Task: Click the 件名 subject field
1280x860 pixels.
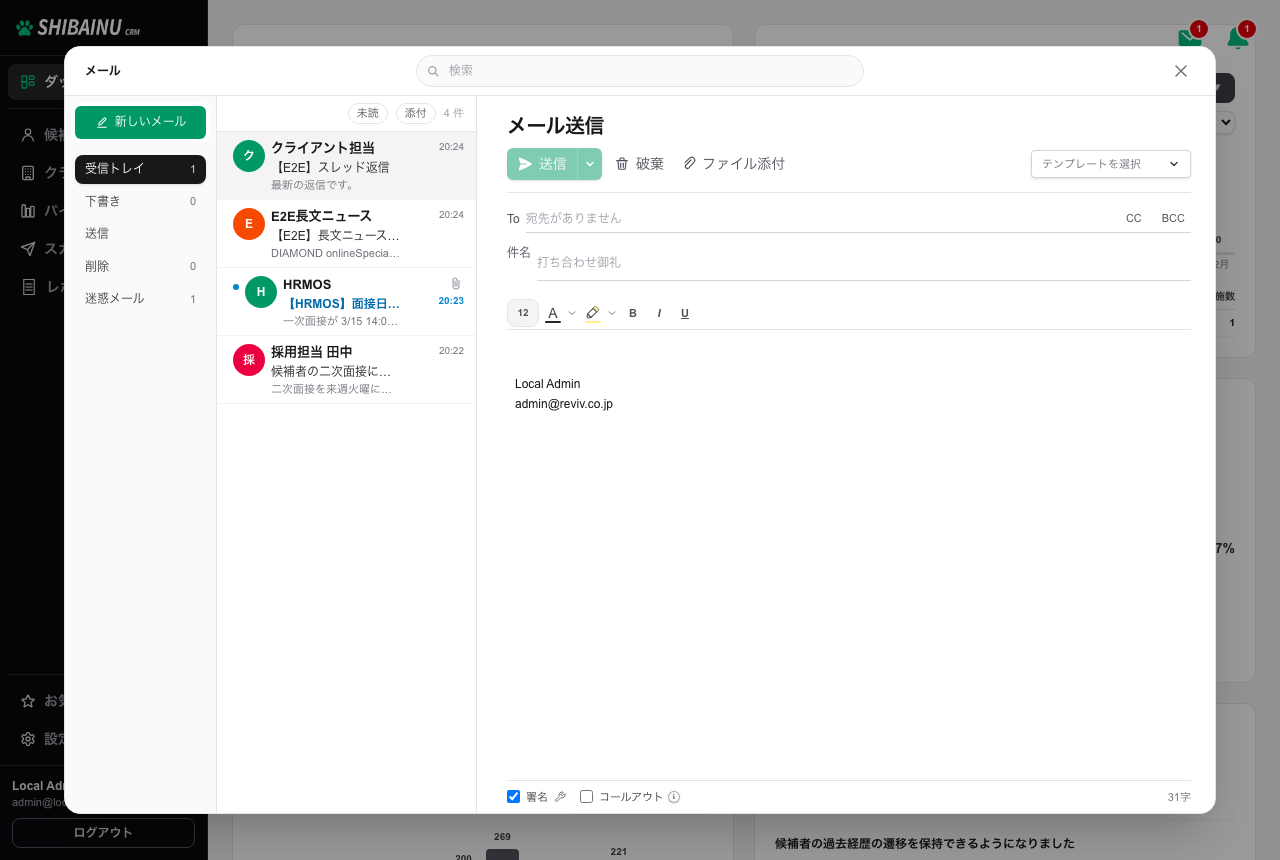Action: tap(863, 262)
